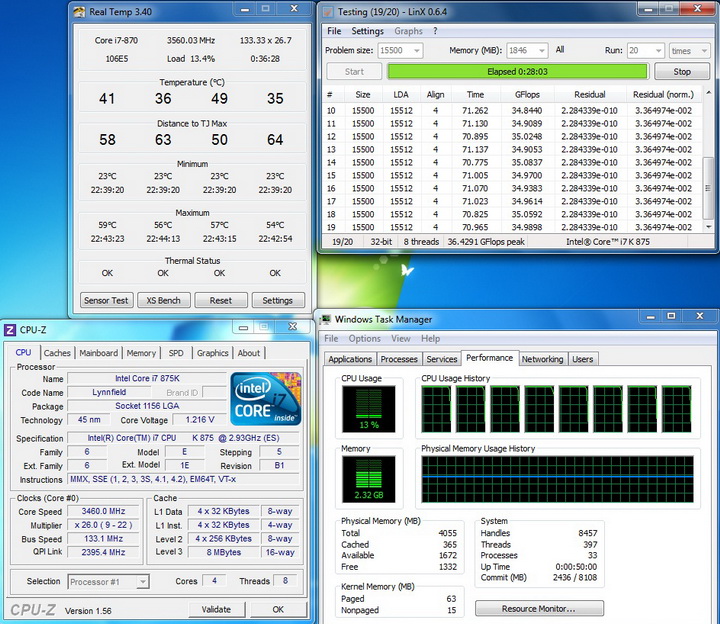Open the Resource Monitor button
The image size is (720, 624).
[x=539, y=608]
